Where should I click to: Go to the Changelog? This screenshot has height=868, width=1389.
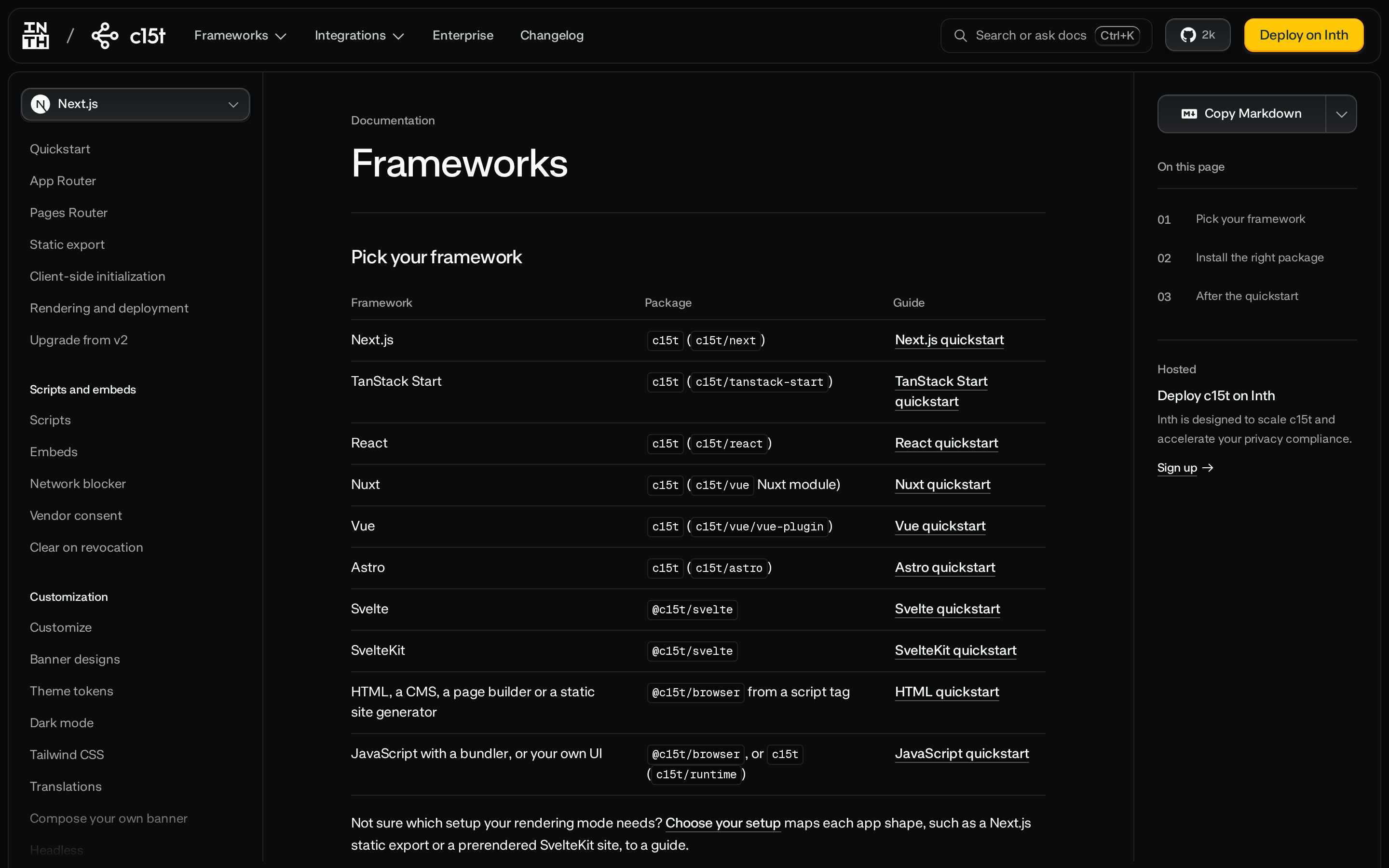point(552,36)
